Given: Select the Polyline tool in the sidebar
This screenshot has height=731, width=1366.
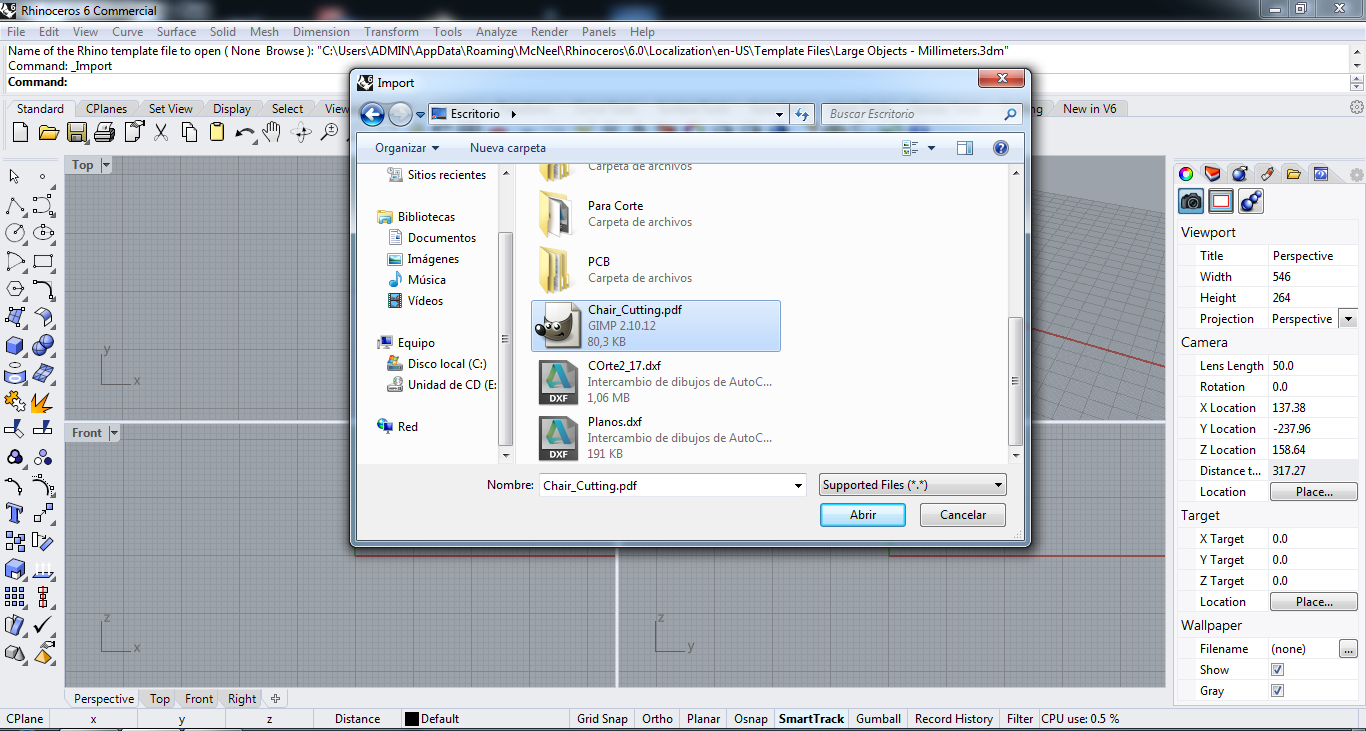Looking at the screenshot, I should point(15,206).
